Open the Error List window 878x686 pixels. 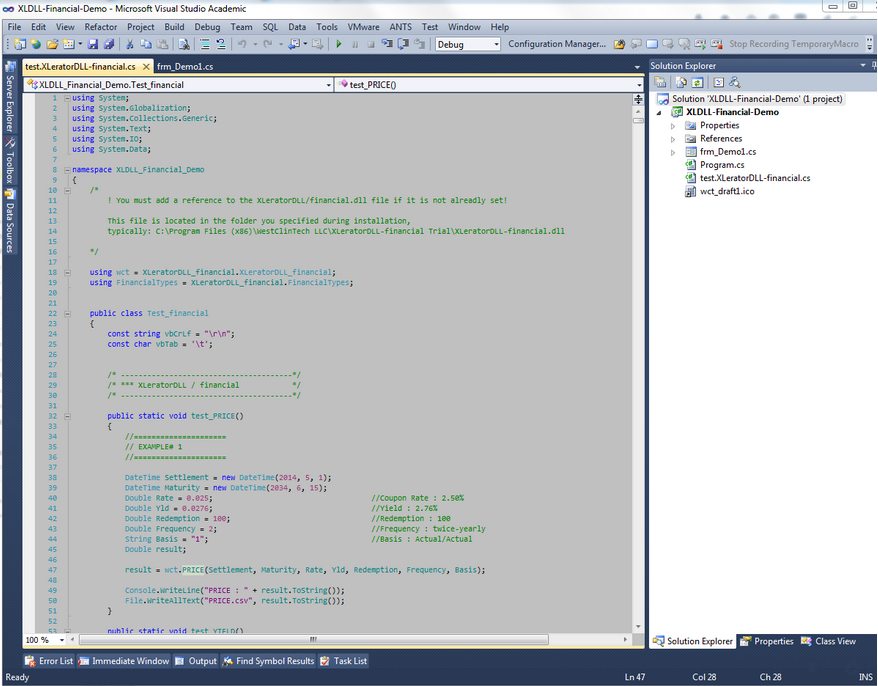click(x=49, y=661)
